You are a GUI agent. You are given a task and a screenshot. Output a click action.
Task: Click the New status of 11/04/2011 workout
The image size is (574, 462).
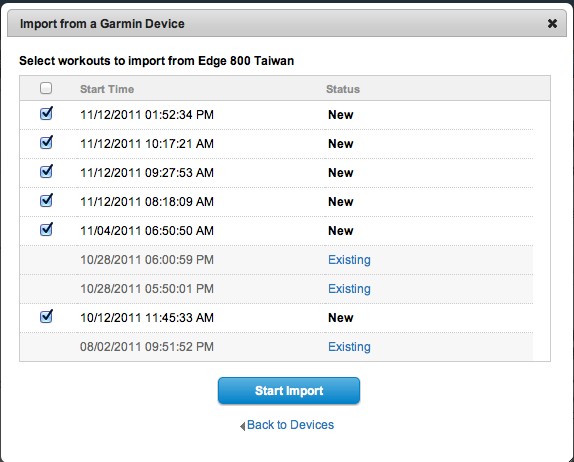340,231
